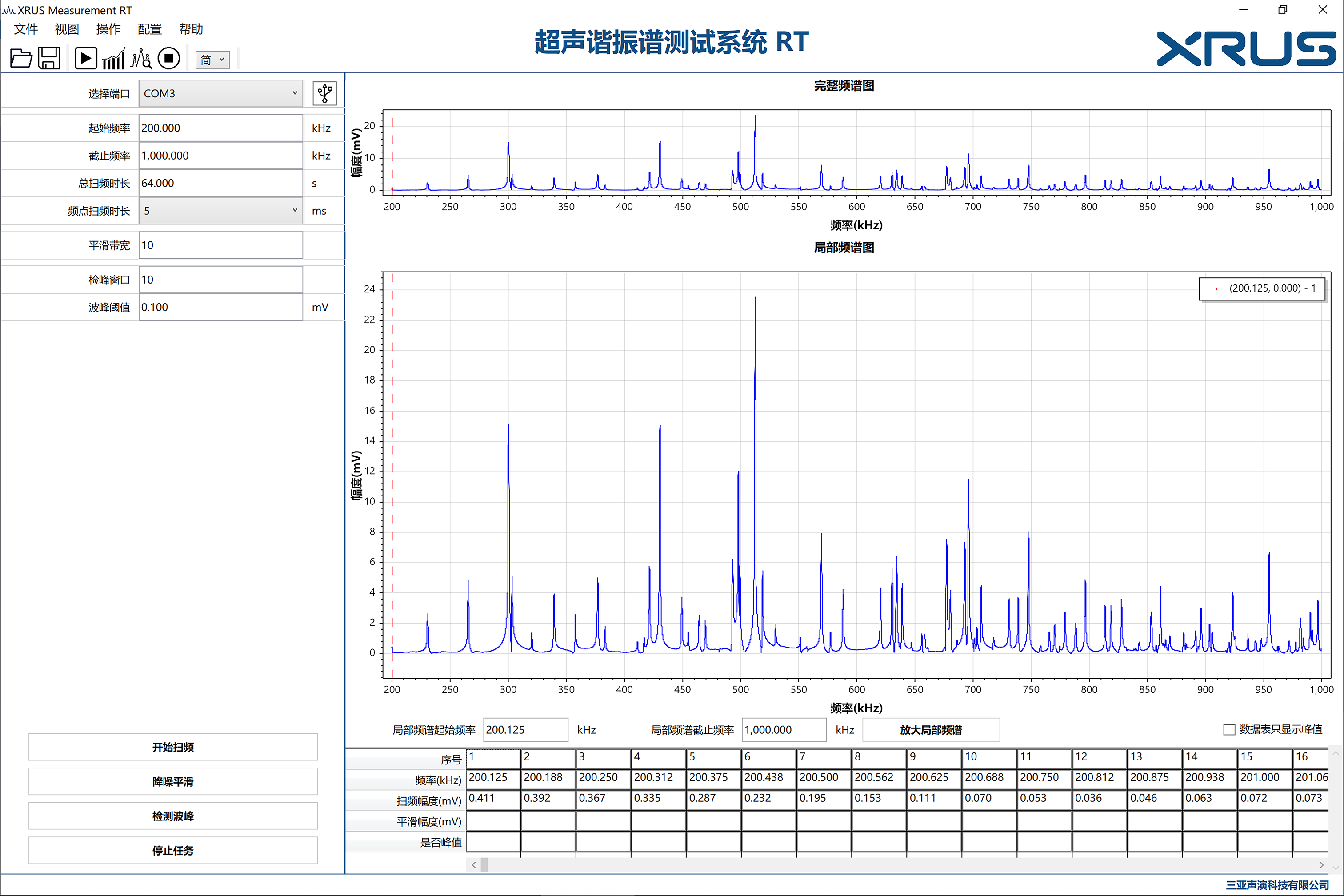Screen dimensions: 1344x896
Task: Click the table vertical scroll down arrow
Action: click(1336, 868)
